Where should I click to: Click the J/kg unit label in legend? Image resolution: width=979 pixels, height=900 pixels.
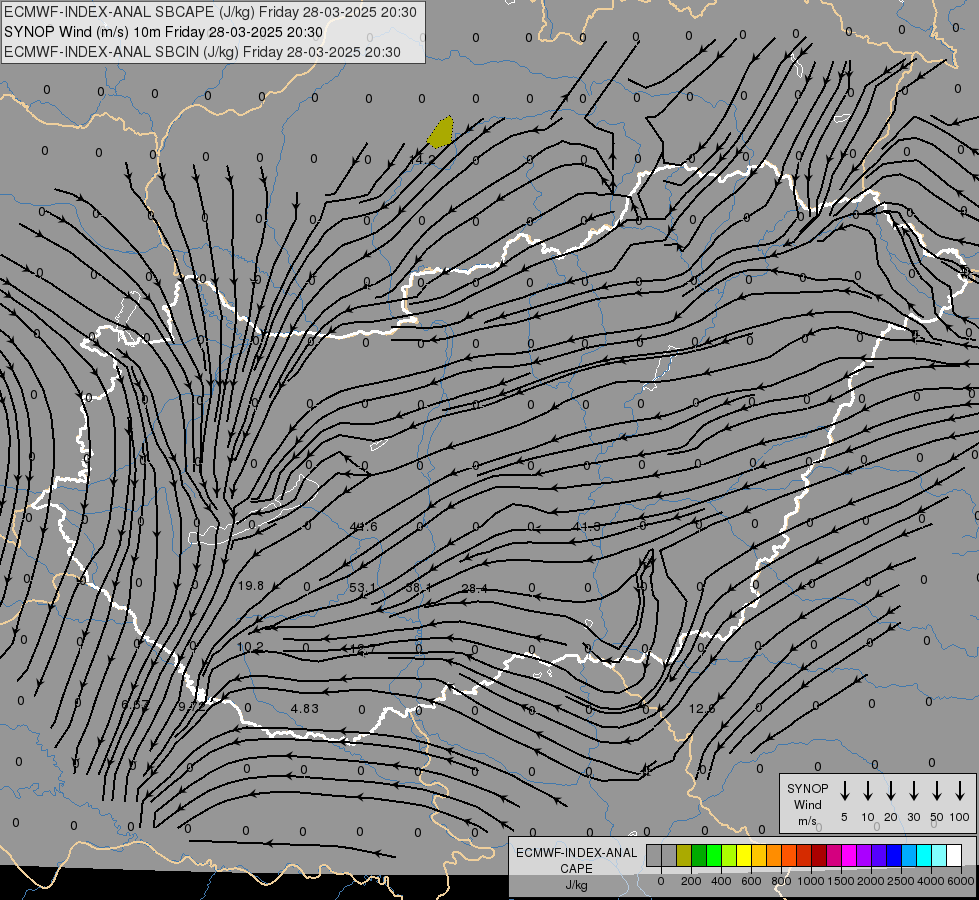pyautogui.click(x=576, y=885)
